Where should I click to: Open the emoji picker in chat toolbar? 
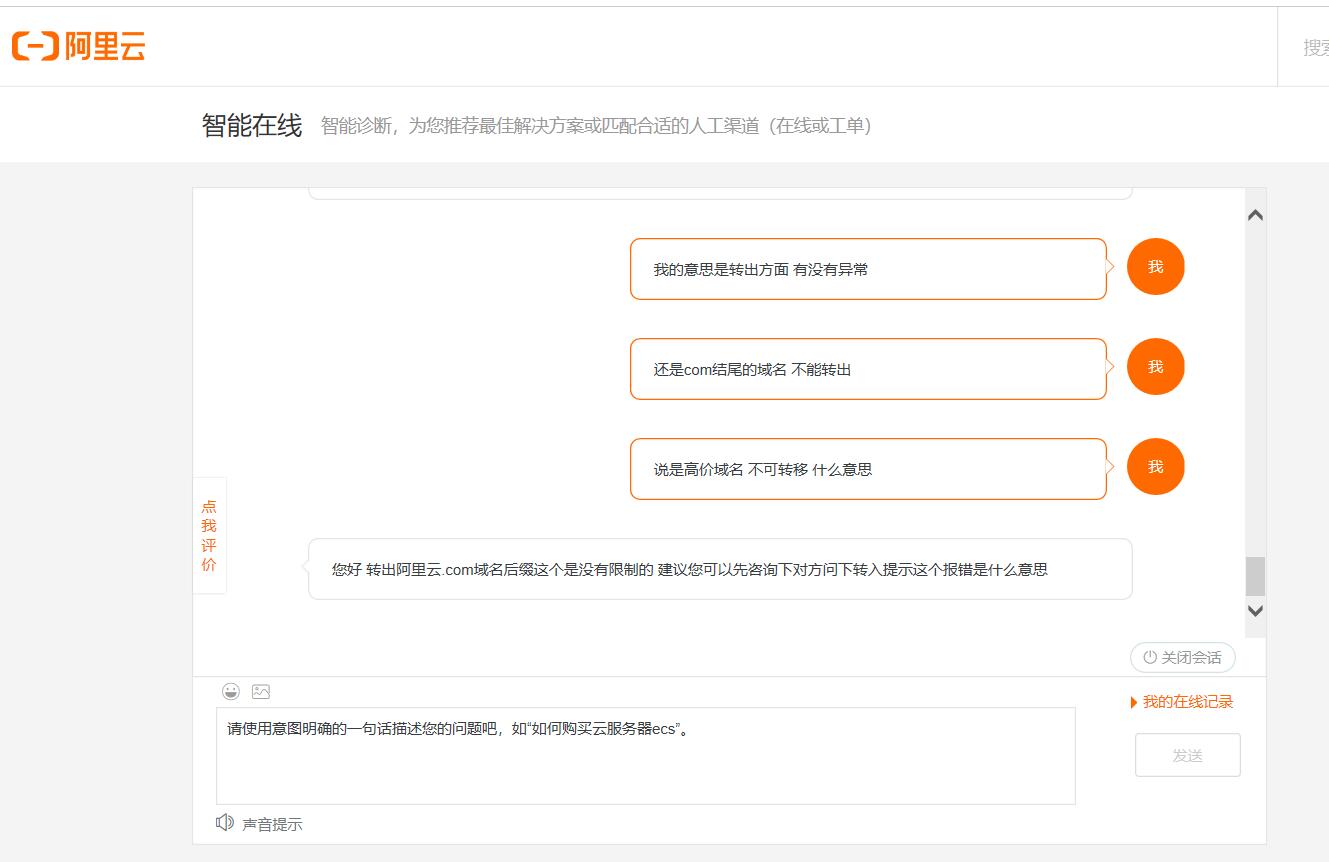231,691
